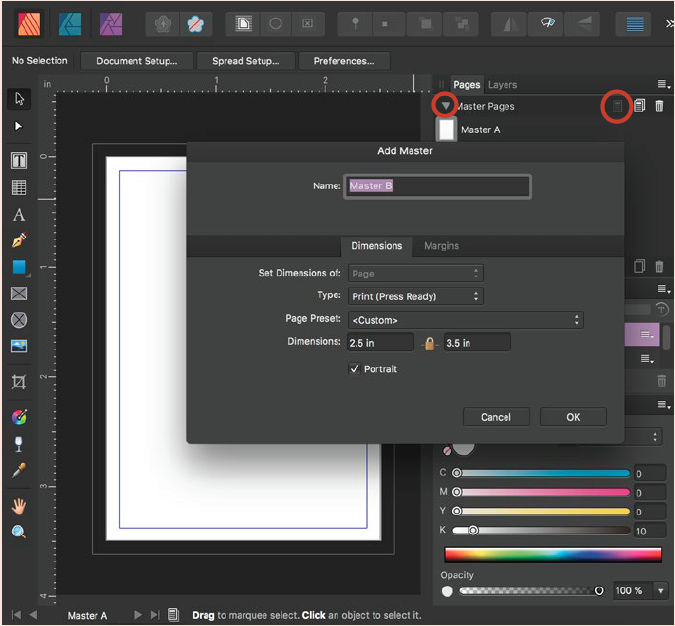Choose the Rectangle shape tool

18,267
